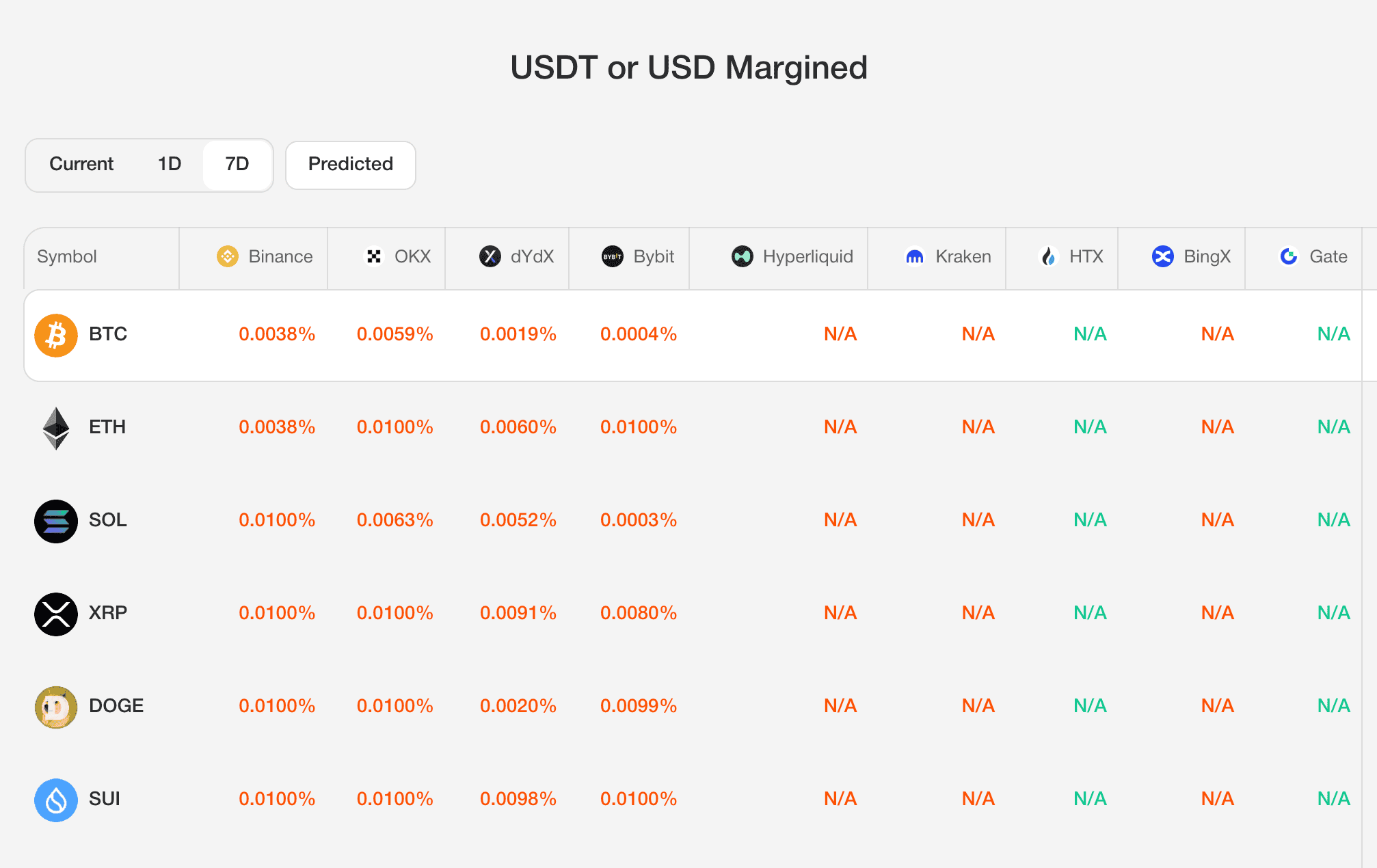Click the OKX logo icon
Image resolution: width=1377 pixels, height=868 pixels.
374,256
